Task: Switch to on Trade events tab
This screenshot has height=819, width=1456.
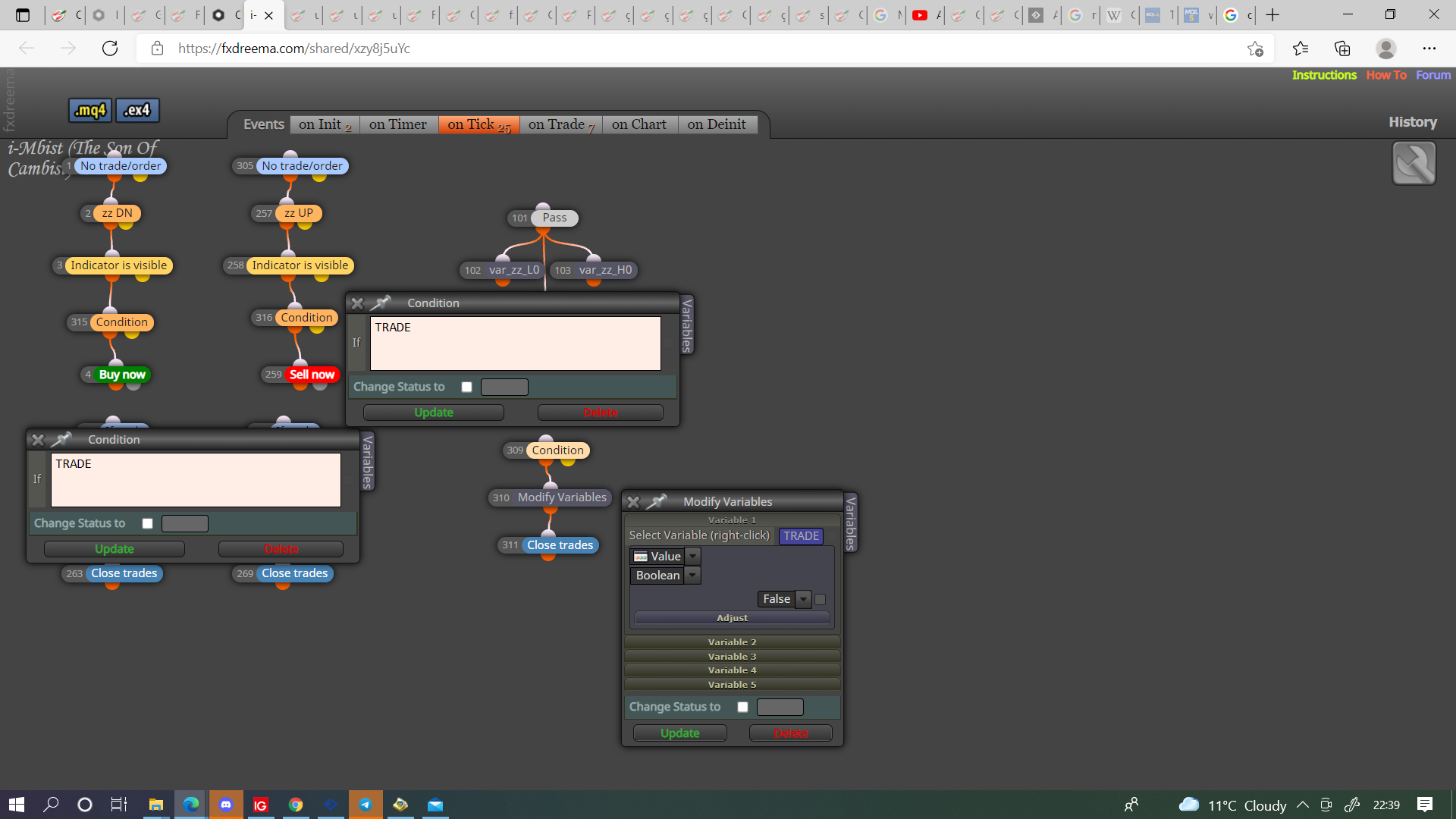Action: click(561, 124)
